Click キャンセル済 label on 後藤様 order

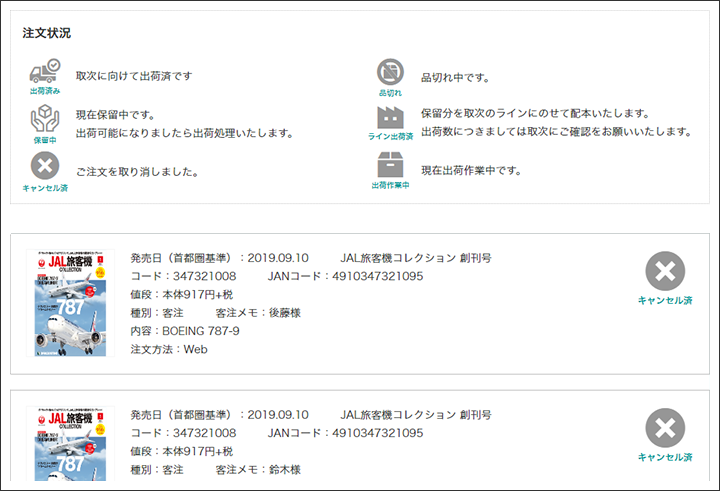665,300
